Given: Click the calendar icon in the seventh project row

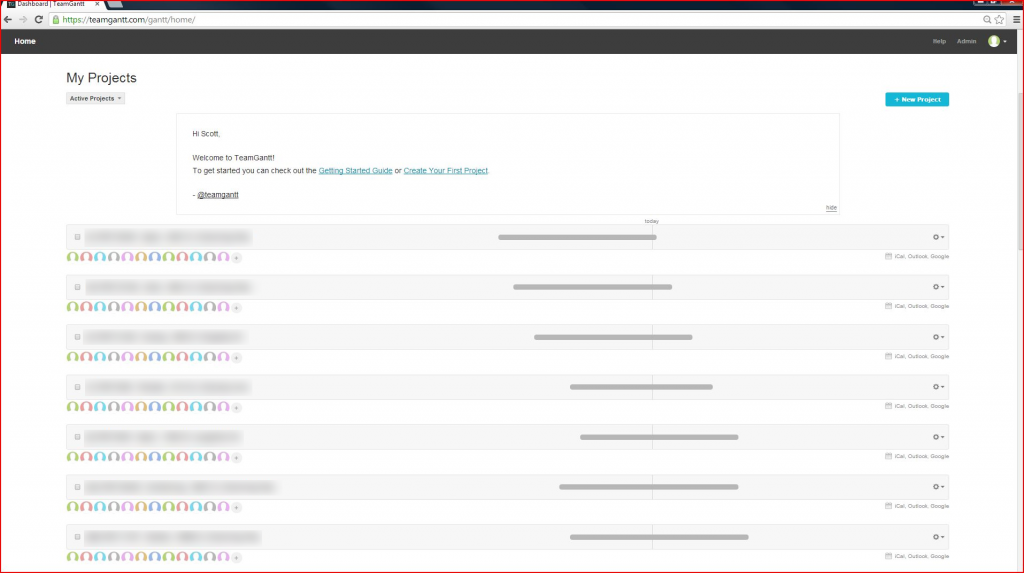Looking at the screenshot, I should click(x=888, y=556).
